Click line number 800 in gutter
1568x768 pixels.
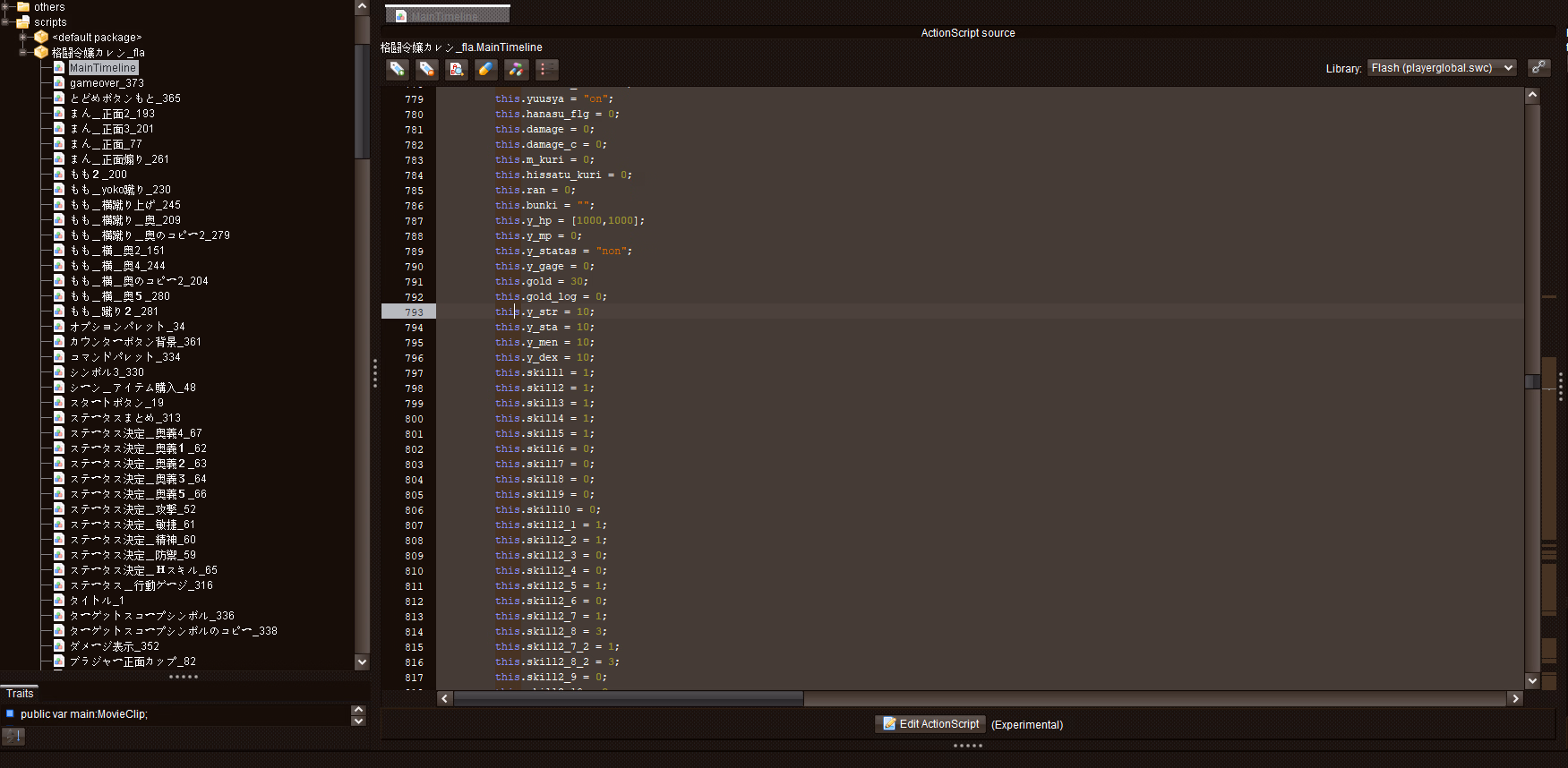(x=414, y=419)
